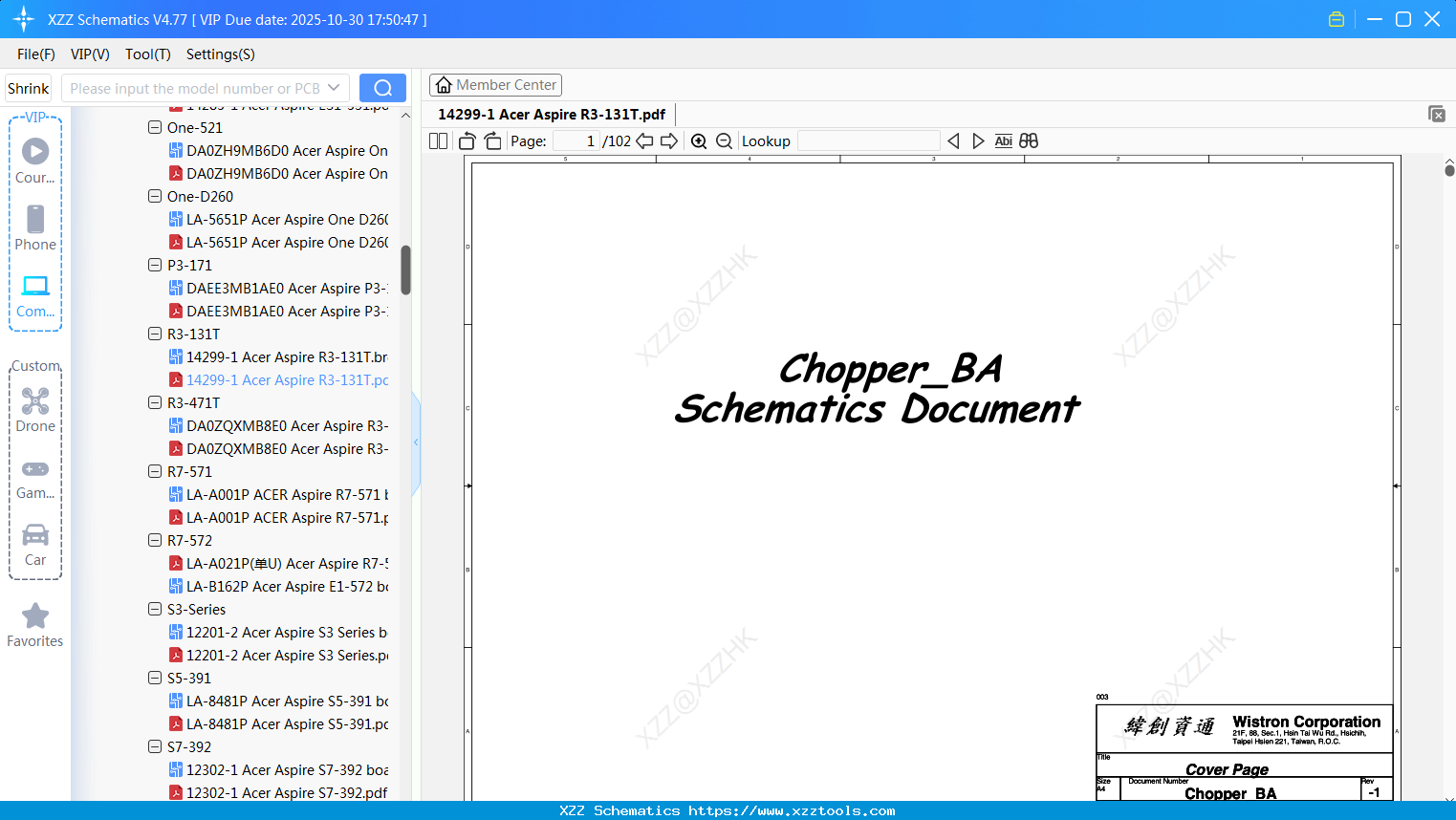The width and height of the screenshot is (1456, 820).
Task: Collapse the left panel with the divider handle
Action: click(416, 442)
